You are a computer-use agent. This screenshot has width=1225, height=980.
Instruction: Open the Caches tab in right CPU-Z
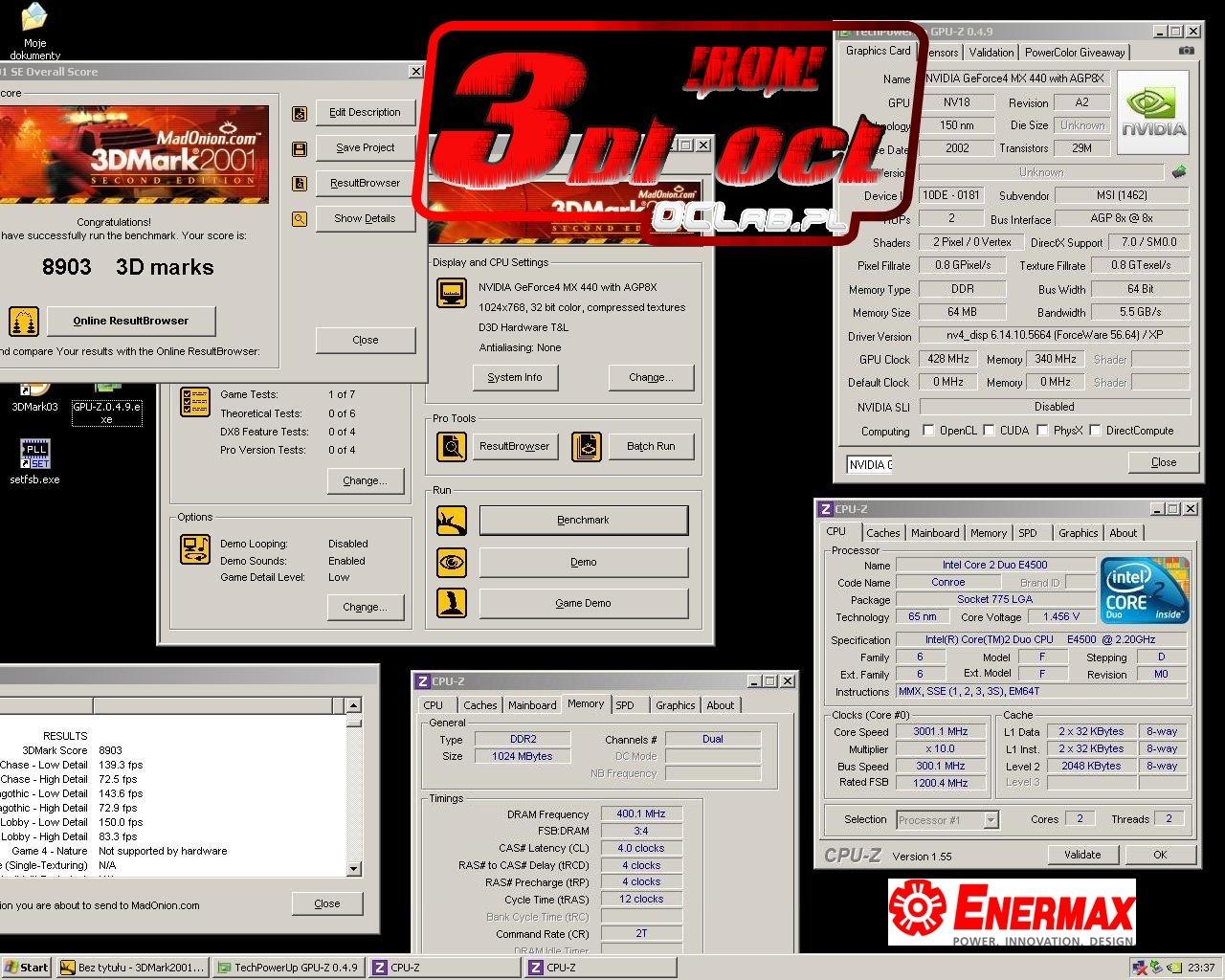[882, 533]
